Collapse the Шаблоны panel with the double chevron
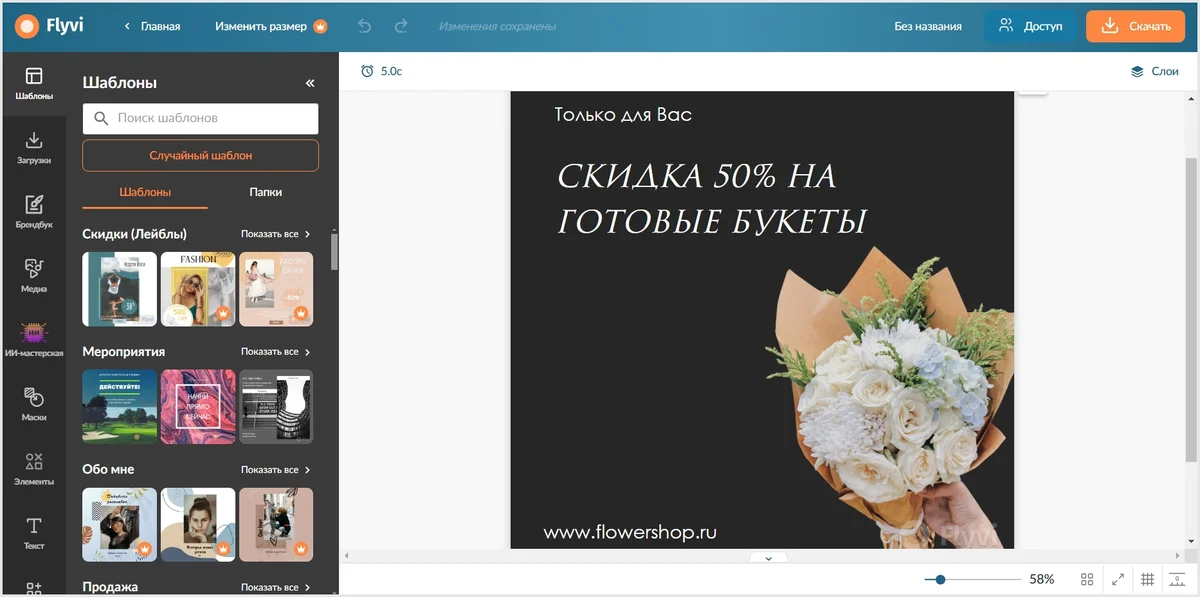This screenshot has height=597, width=1200. [x=310, y=83]
